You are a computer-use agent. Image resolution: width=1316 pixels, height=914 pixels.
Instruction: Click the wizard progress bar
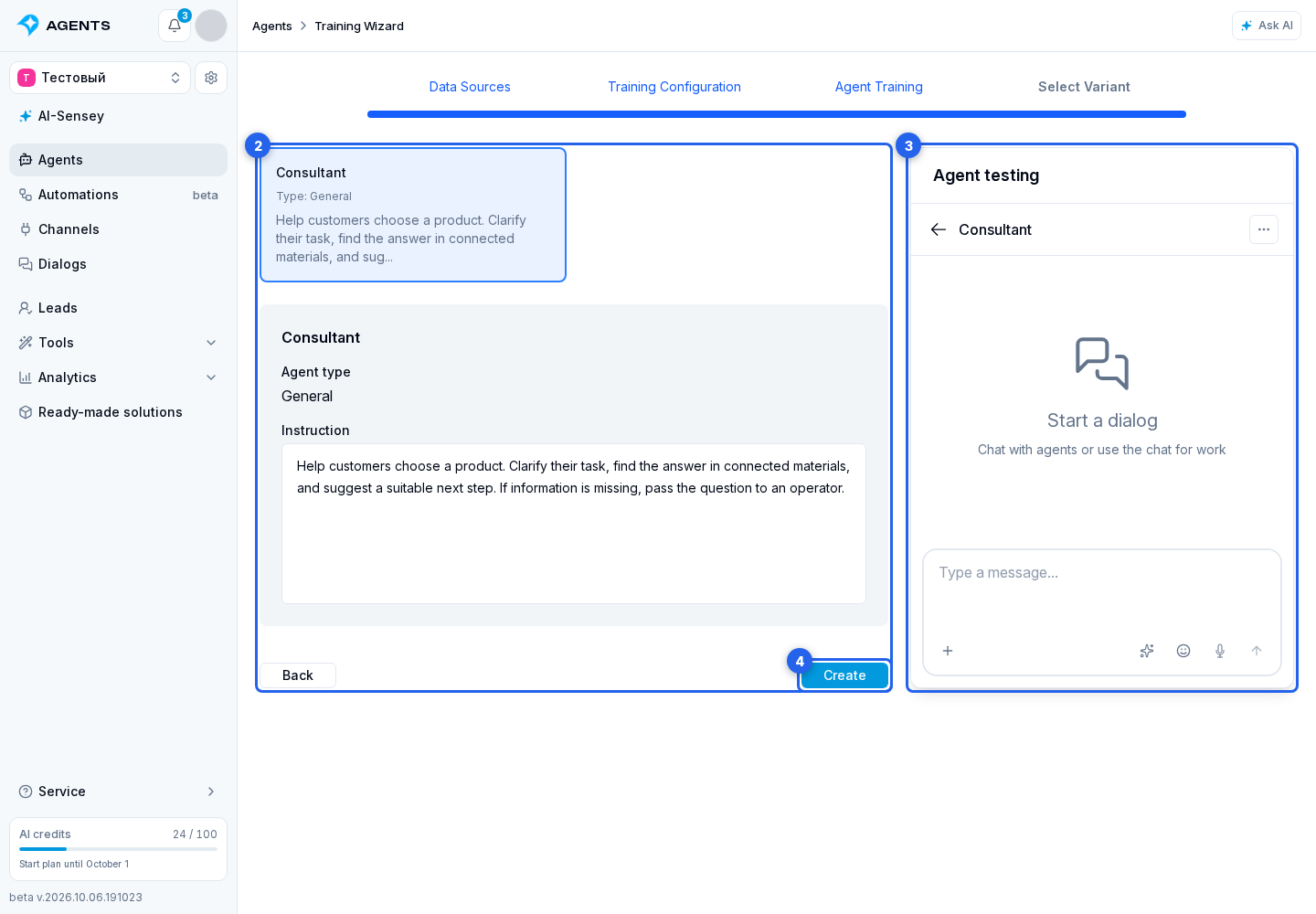click(777, 114)
